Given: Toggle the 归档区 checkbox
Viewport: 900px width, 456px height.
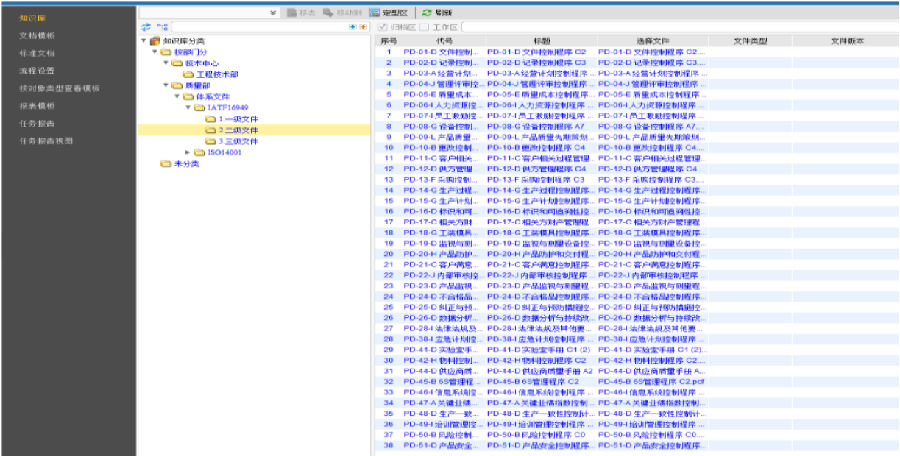Looking at the screenshot, I should click(x=384, y=26).
